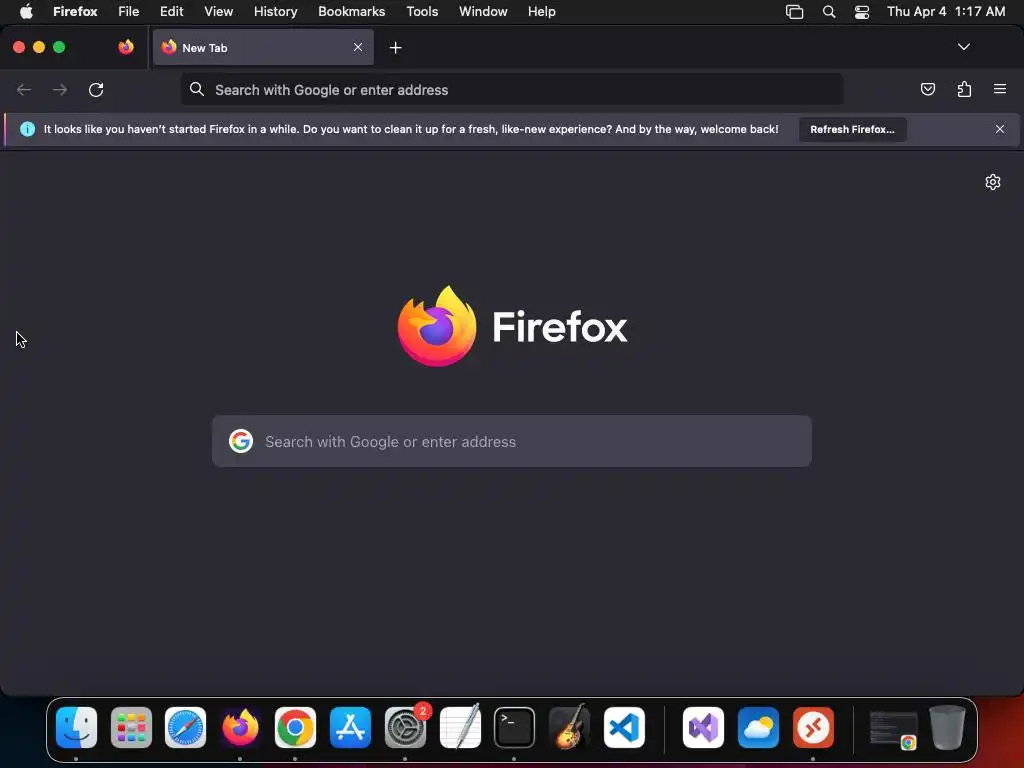This screenshot has width=1024, height=768.
Task: Open the History menu
Action: (x=276, y=11)
